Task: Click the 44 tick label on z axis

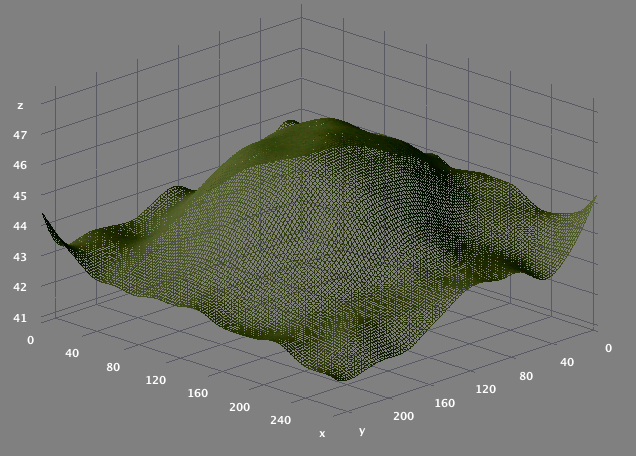Action: click(20, 225)
